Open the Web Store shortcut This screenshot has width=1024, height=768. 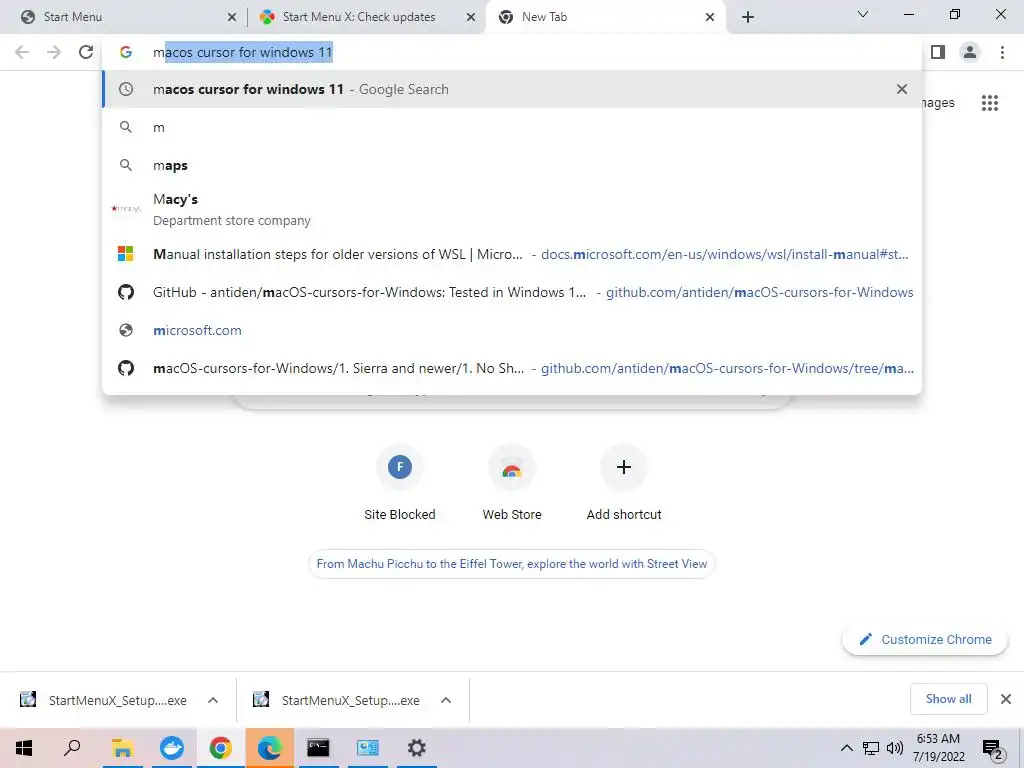tap(512, 483)
